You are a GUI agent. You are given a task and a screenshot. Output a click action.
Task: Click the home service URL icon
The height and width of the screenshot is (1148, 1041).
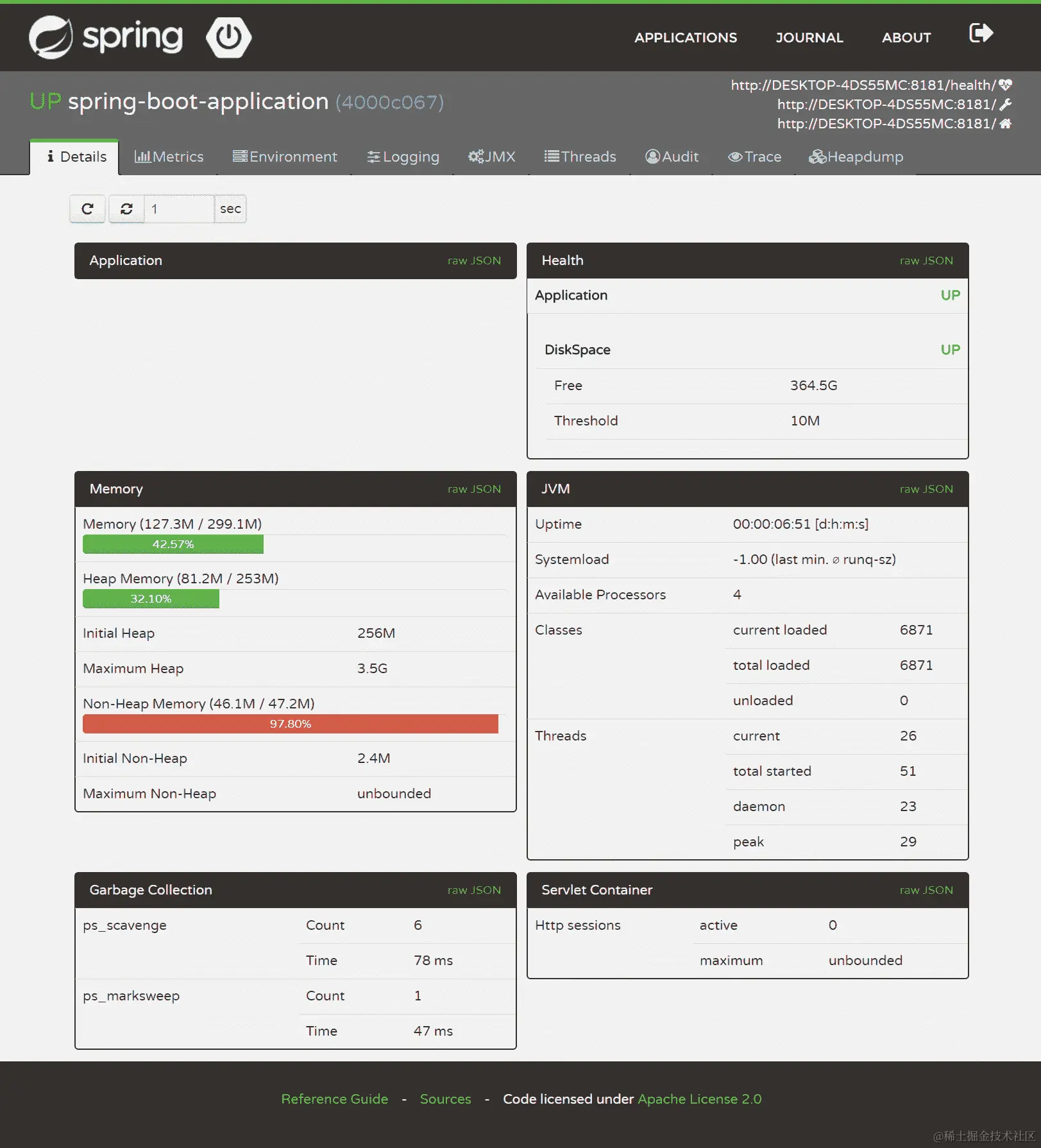point(1005,123)
